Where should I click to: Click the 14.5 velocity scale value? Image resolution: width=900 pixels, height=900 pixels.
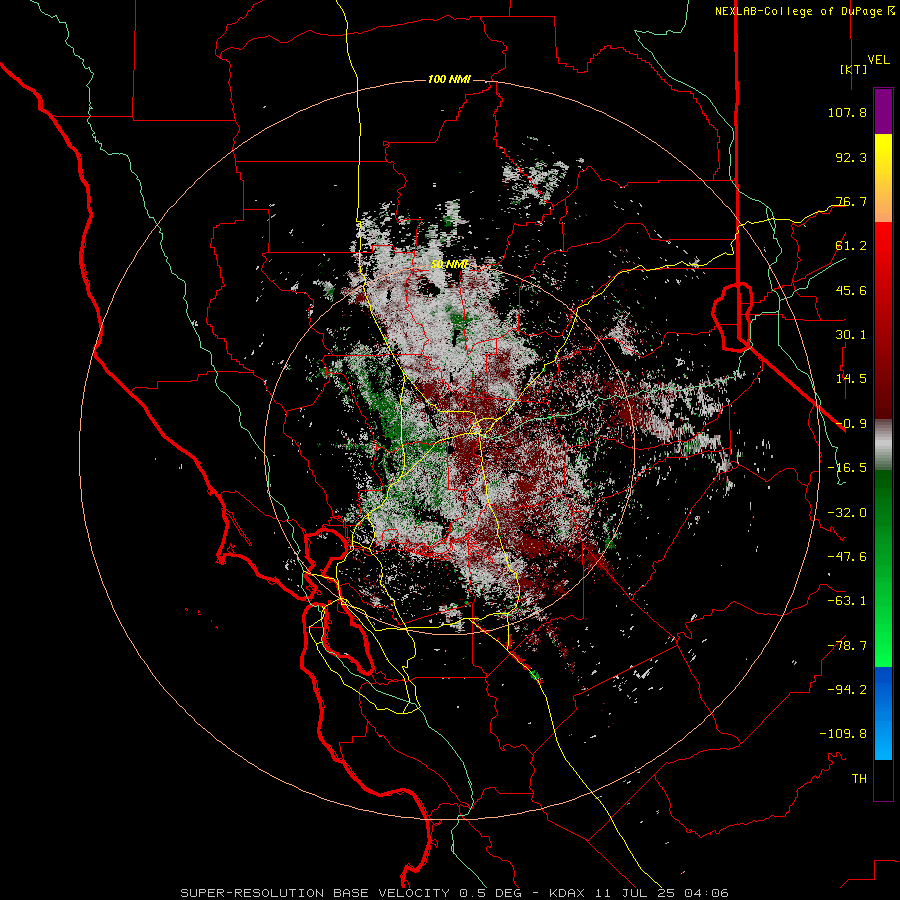pos(851,379)
